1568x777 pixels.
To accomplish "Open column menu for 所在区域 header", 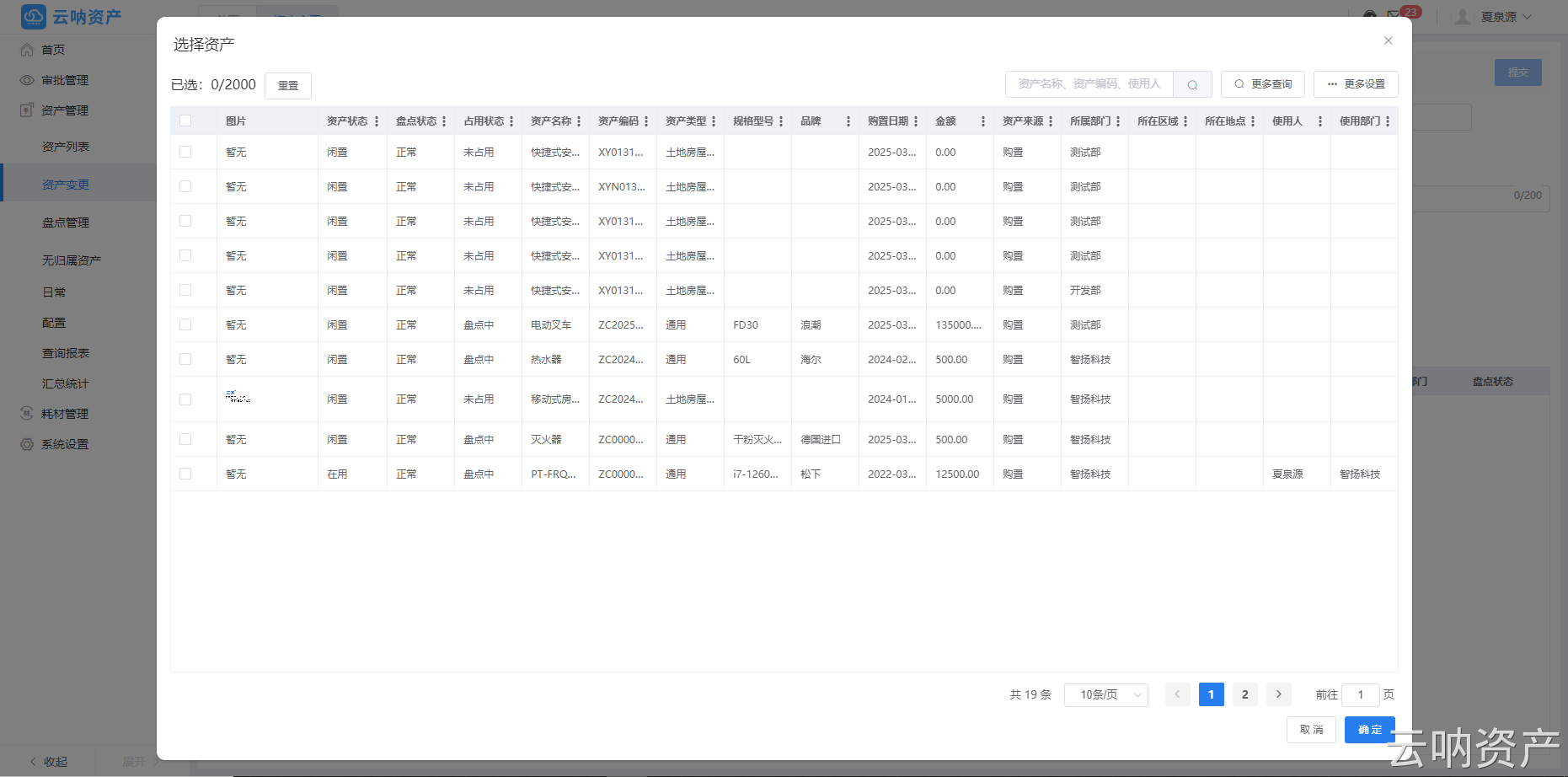I will [x=1185, y=121].
